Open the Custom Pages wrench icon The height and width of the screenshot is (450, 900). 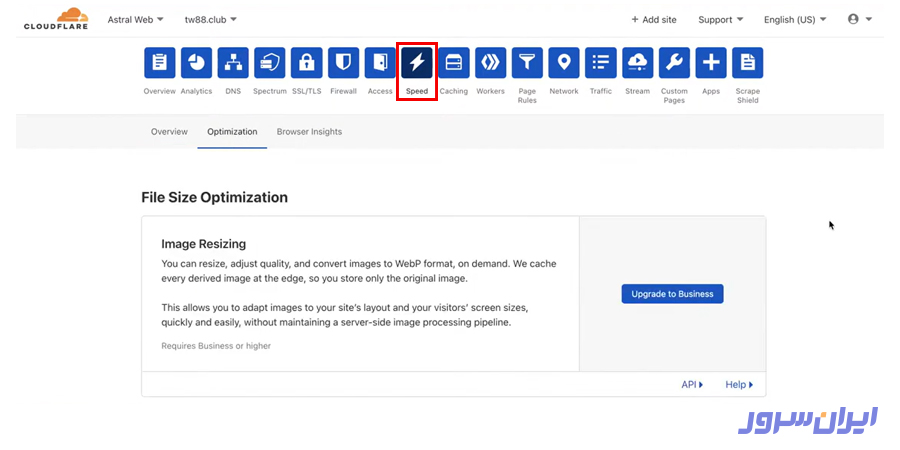pos(674,63)
